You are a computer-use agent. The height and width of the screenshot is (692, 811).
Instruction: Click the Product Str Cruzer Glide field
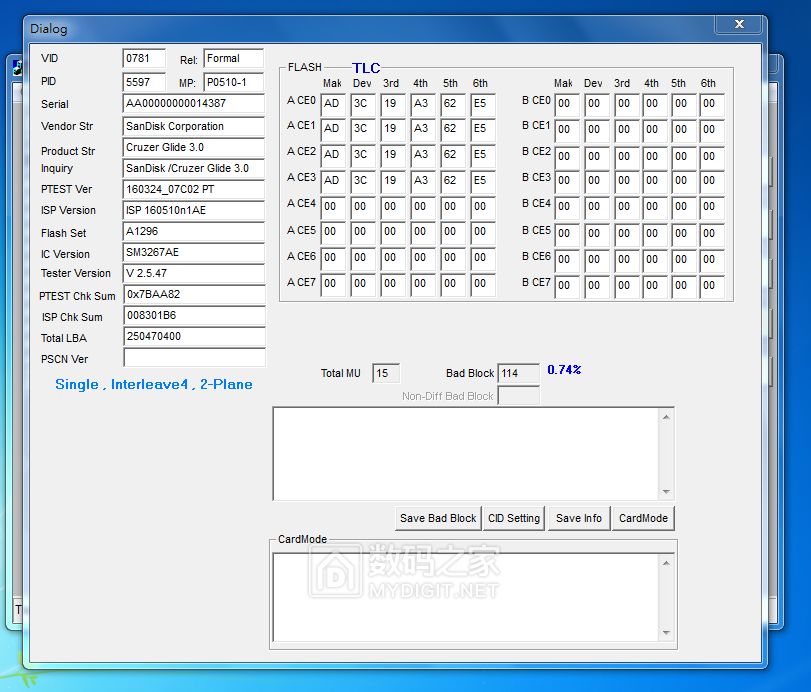[193, 148]
